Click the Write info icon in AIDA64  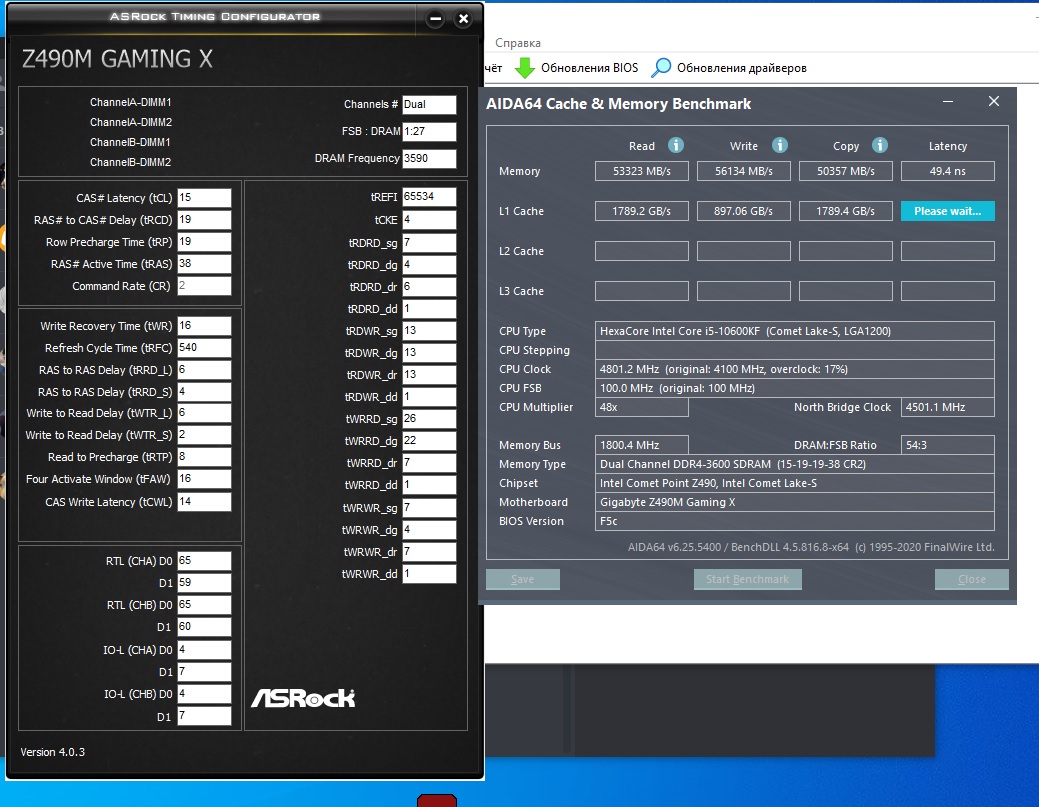[x=780, y=145]
